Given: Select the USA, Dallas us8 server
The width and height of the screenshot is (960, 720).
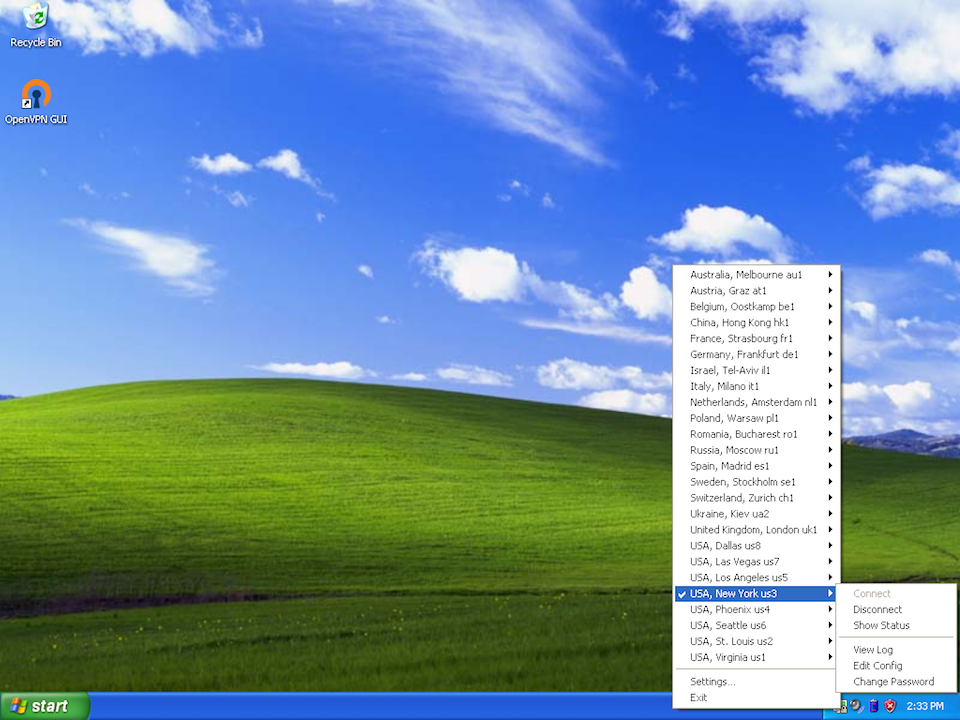Looking at the screenshot, I should click(x=756, y=546).
